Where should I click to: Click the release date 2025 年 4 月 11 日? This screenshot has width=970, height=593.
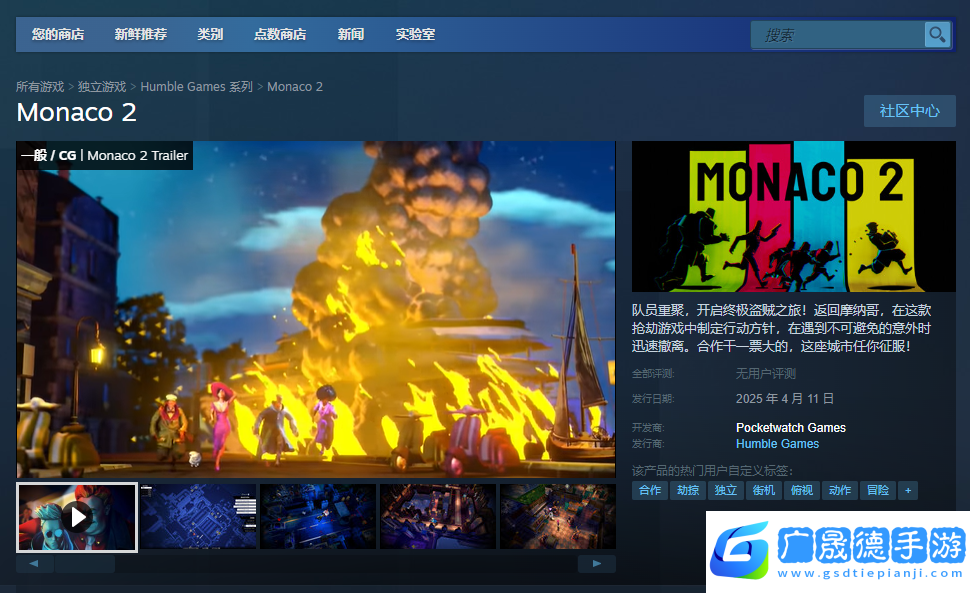(x=784, y=399)
